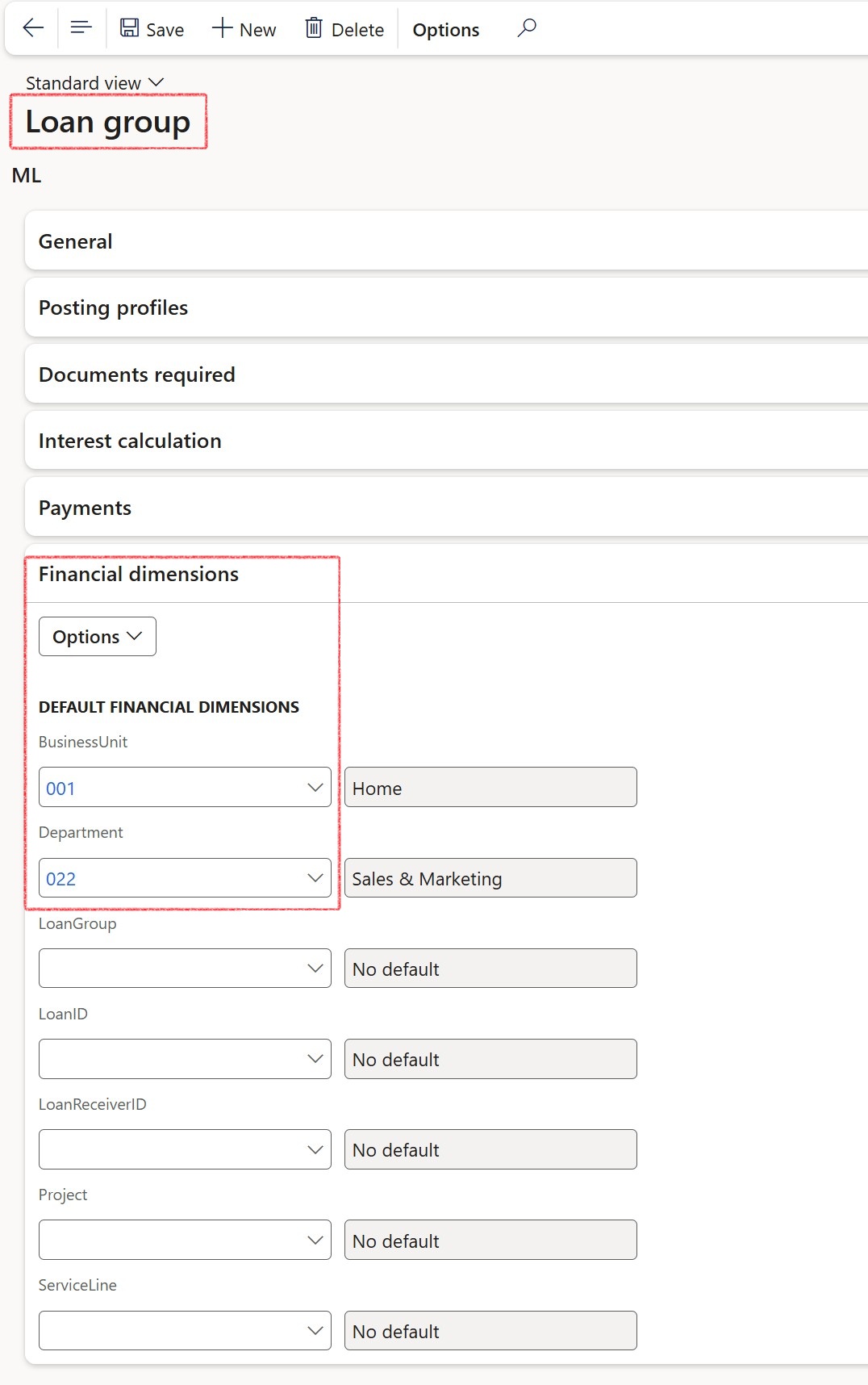This screenshot has height=1385, width=868.
Task: Expand the Payments section
Action: pos(85,508)
